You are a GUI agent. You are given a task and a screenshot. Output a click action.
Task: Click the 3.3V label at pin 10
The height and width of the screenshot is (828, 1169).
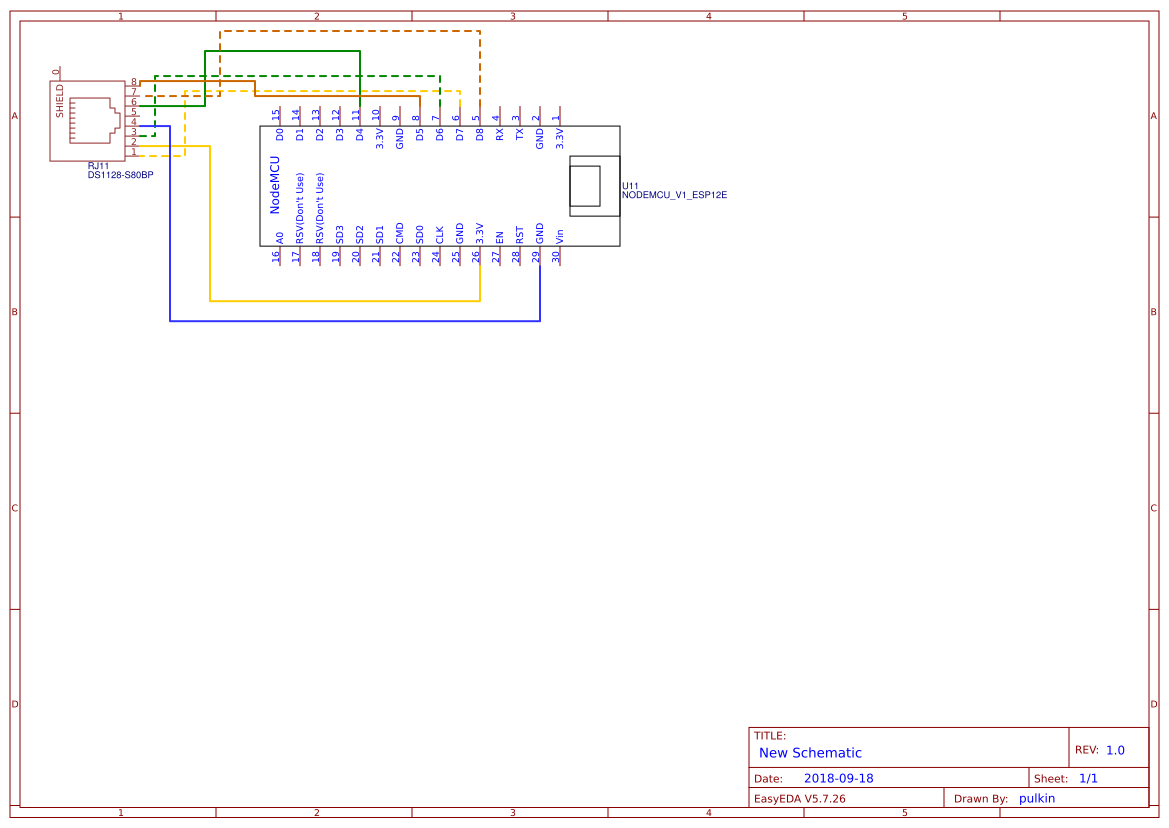coord(379,139)
